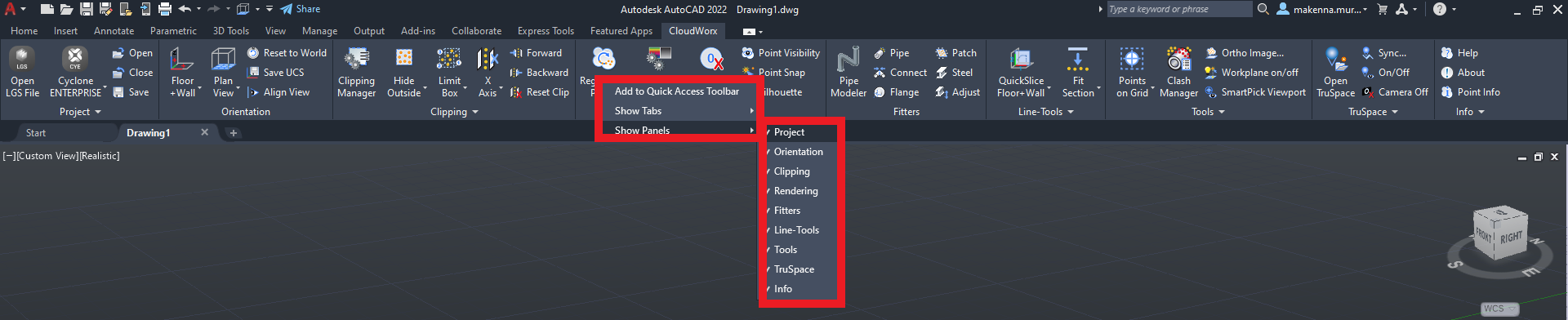Select the Fit Section tool
This screenshot has height=320, width=1568.
pos(1078,72)
